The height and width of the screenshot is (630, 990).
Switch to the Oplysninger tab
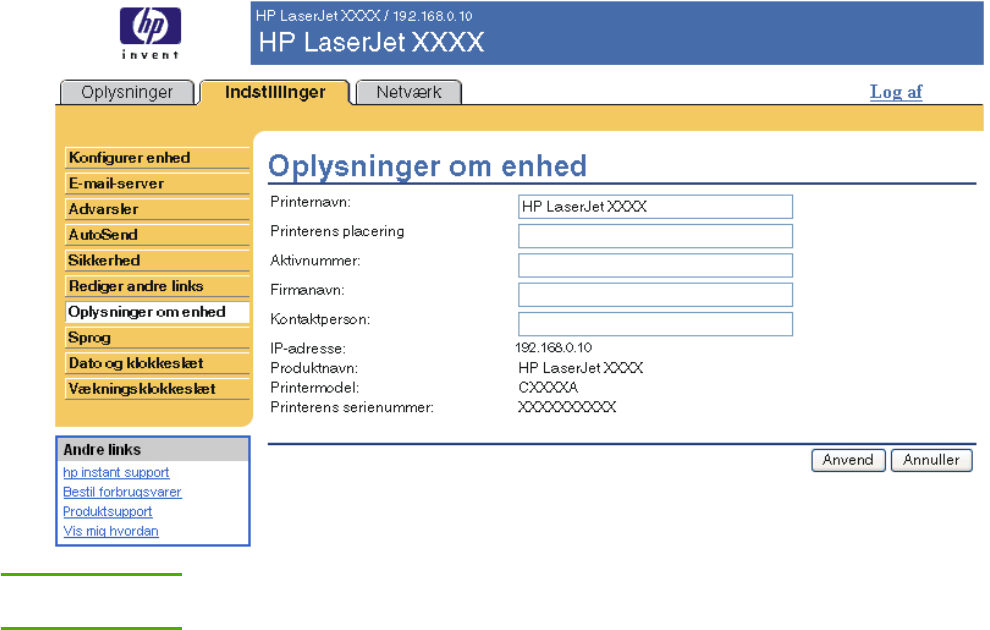(127, 92)
